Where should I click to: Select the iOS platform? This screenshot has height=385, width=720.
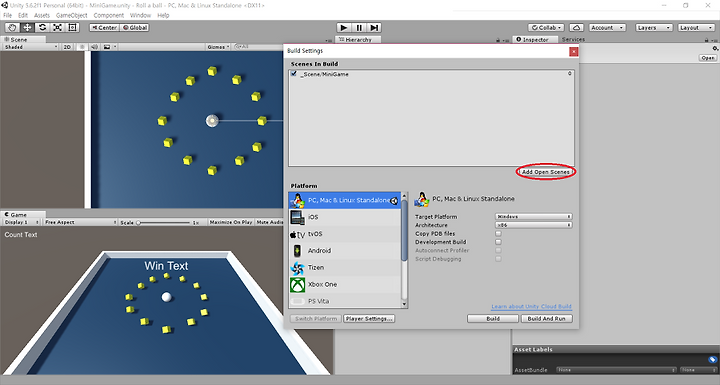point(345,217)
